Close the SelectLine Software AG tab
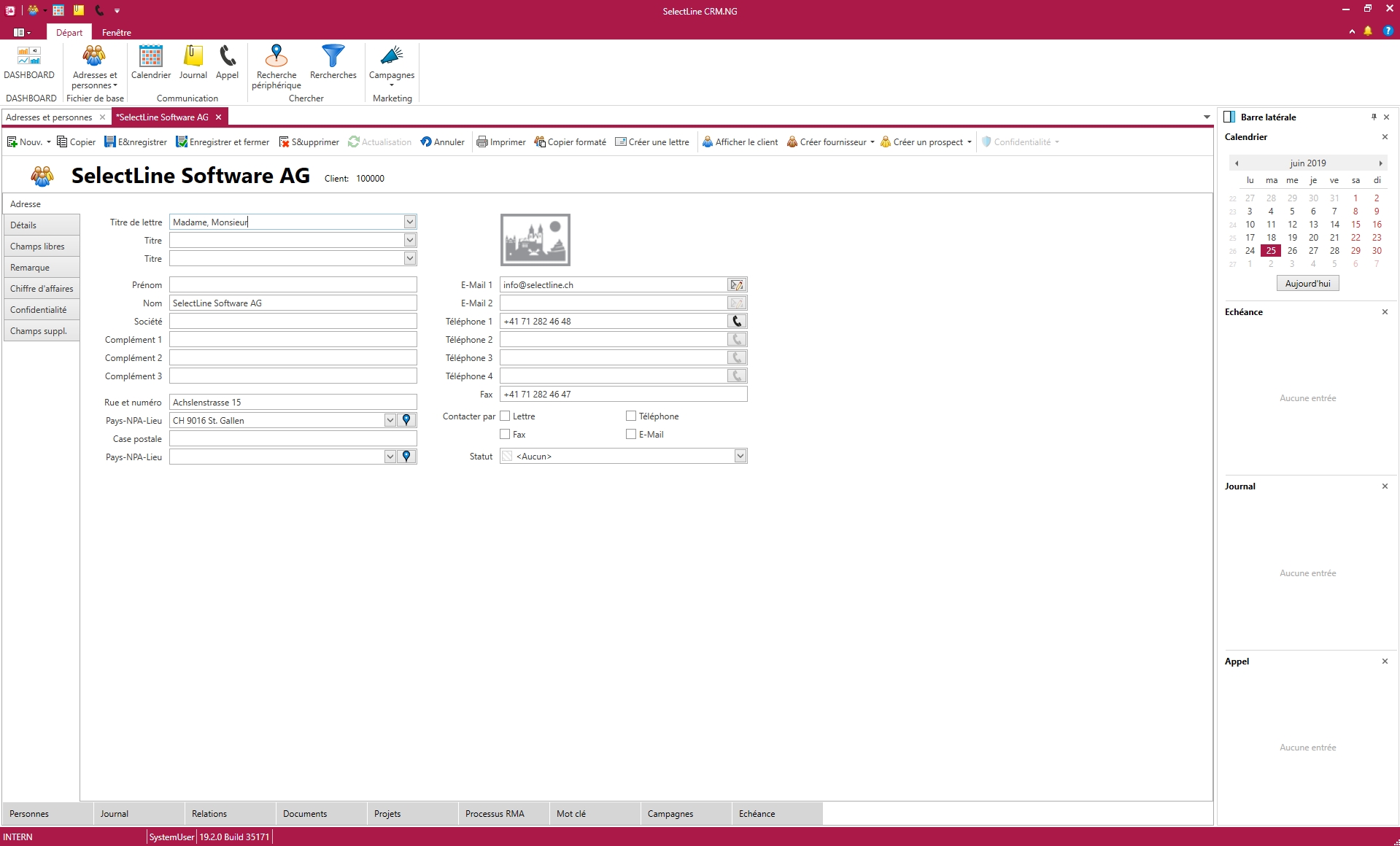 click(218, 117)
